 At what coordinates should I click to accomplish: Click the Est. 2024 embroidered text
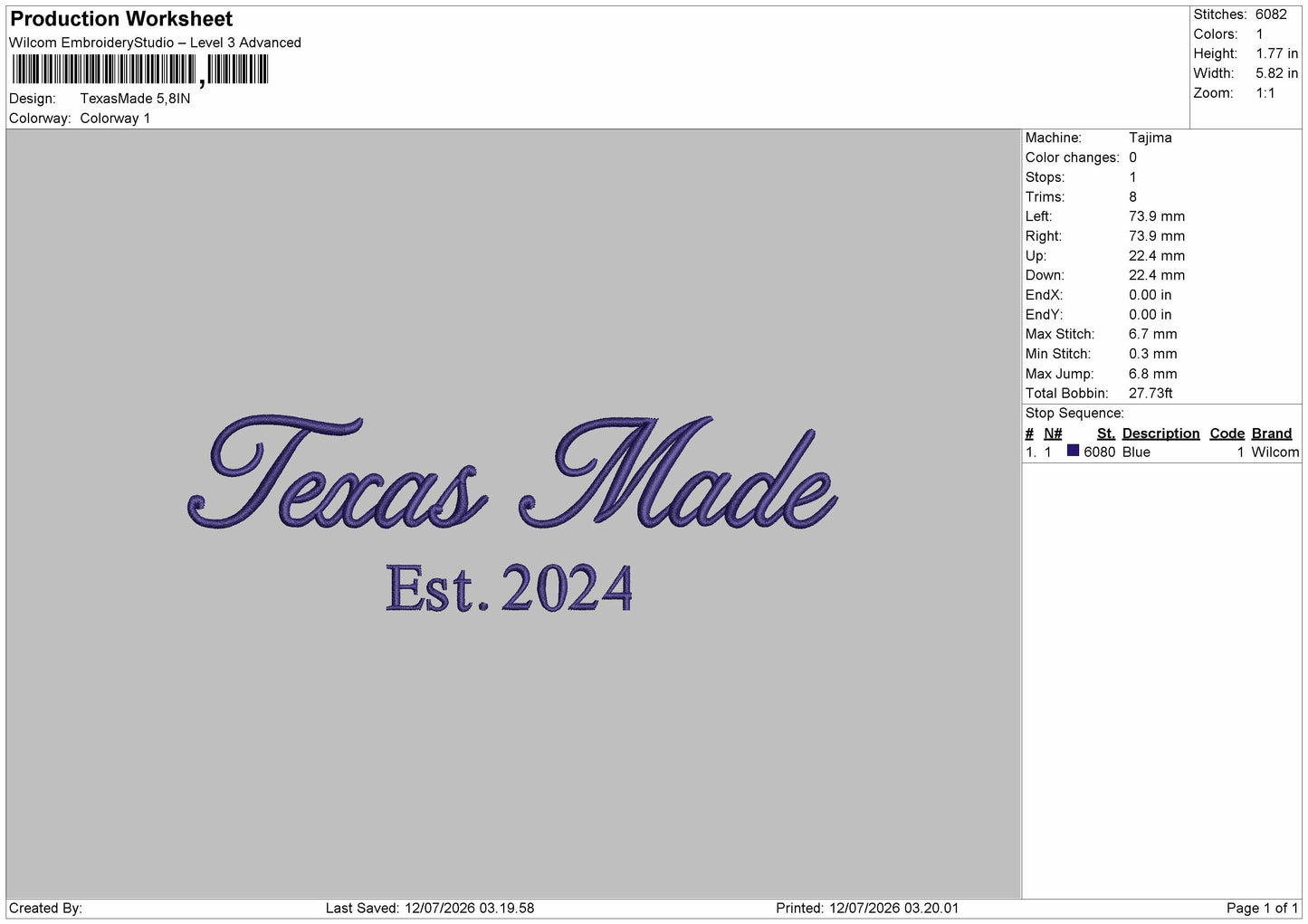[x=509, y=588]
